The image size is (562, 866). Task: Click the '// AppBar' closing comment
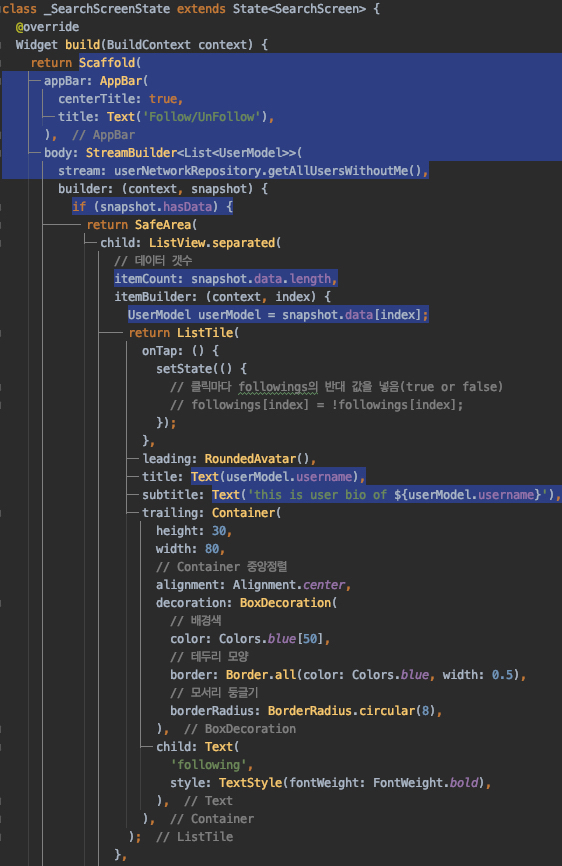(103, 135)
